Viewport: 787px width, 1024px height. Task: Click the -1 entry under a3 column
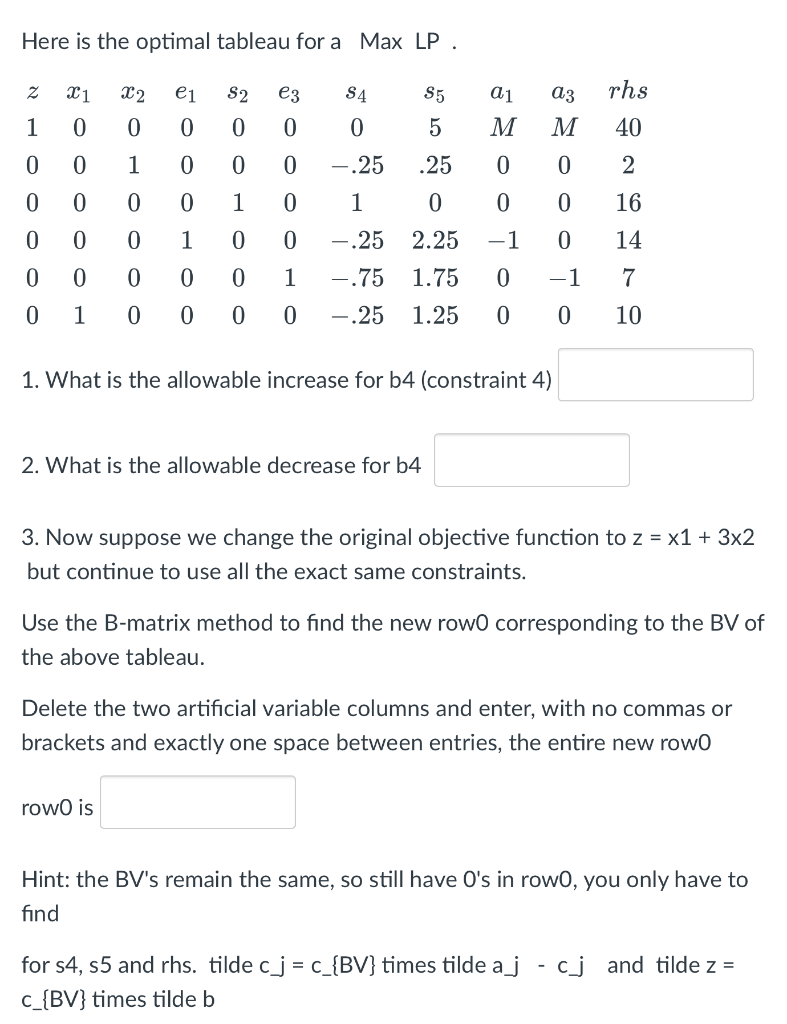[564, 278]
